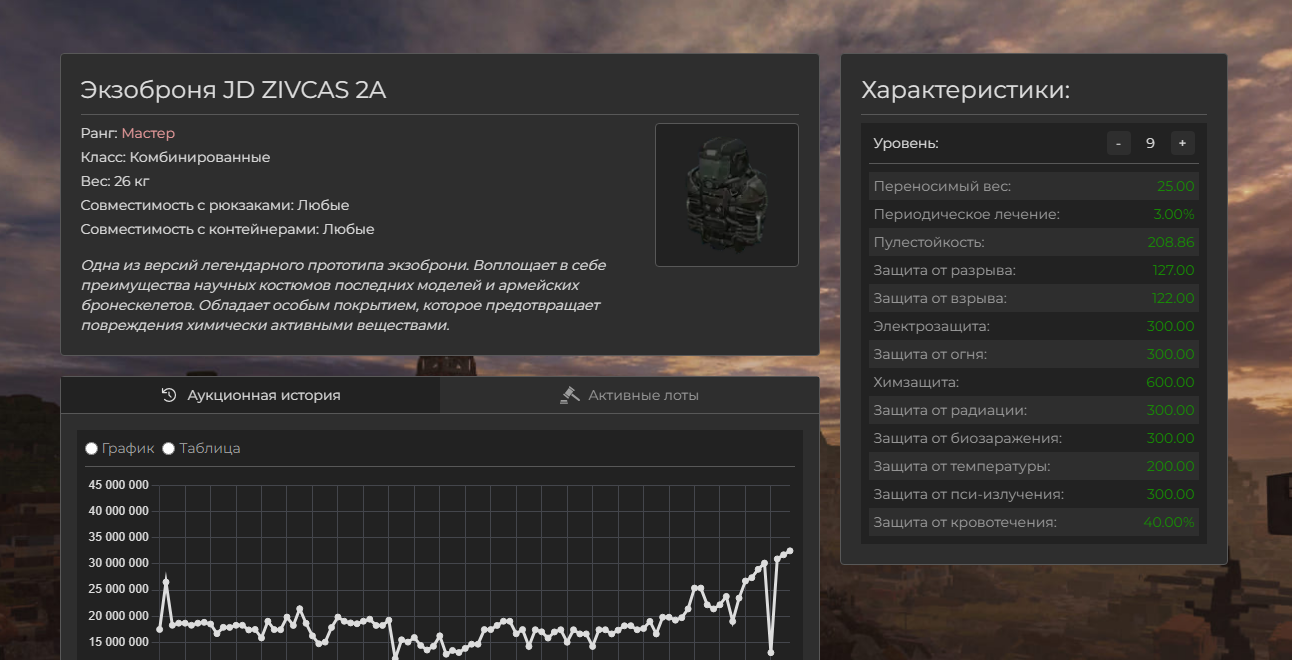Image resolution: width=1292 pixels, height=660 pixels.
Task: Click the 40 000 000 chart axis label
Action: coord(119,511)
